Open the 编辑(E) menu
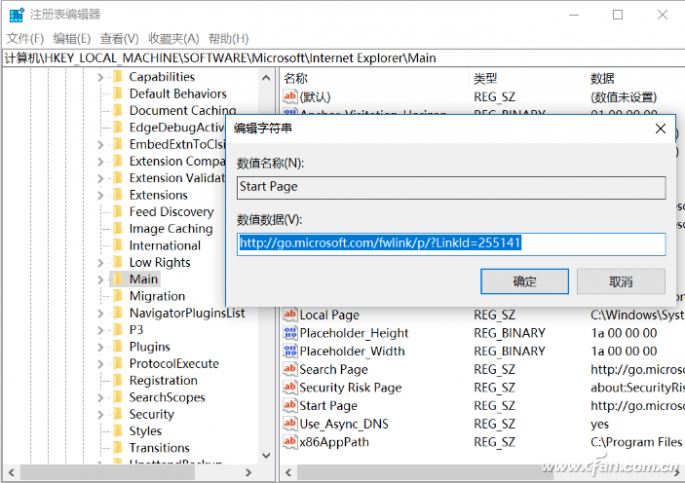 72,39
